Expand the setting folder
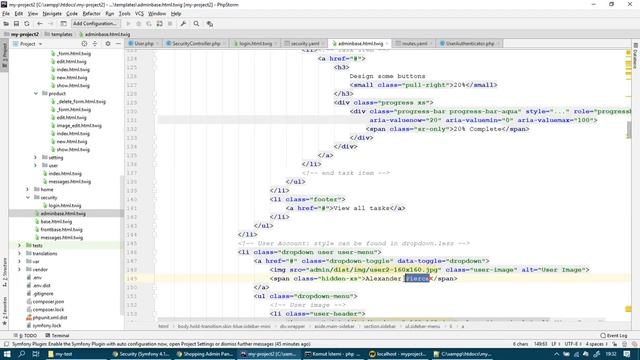This screenshot has width=640, height=360. [36, 158]
